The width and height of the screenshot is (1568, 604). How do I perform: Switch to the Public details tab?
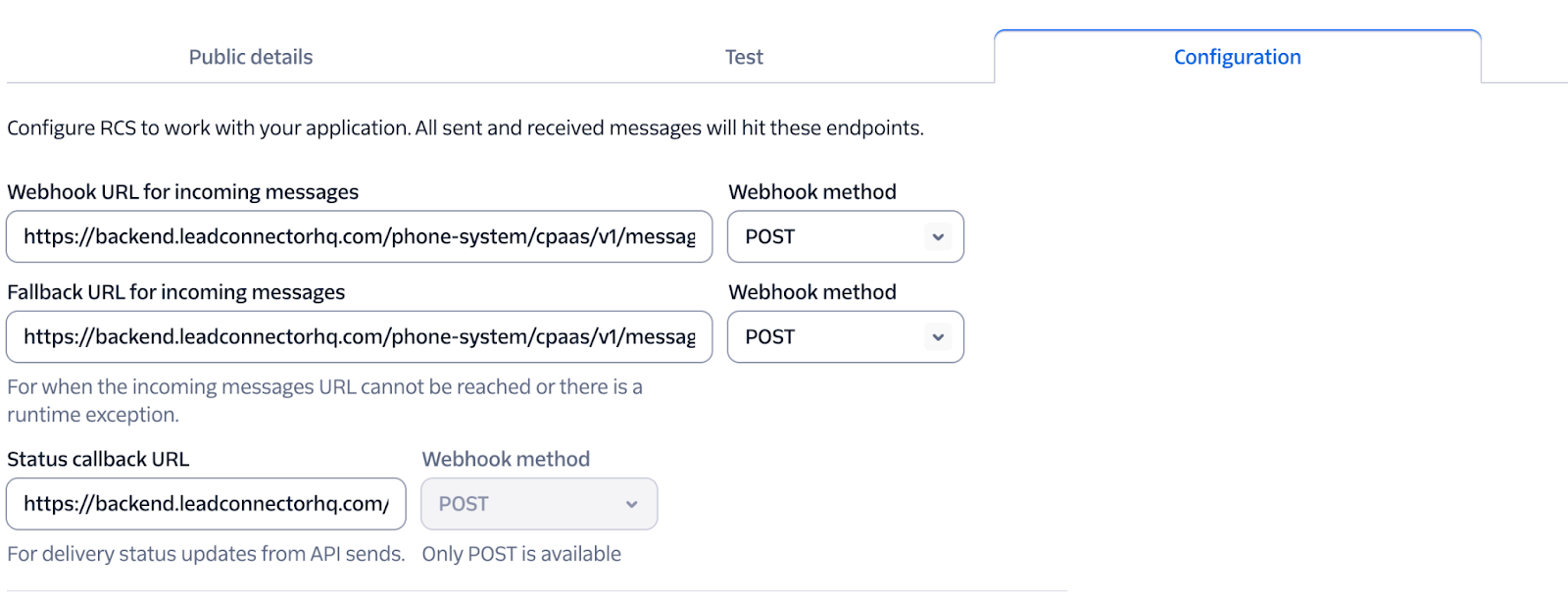point(251,57)
